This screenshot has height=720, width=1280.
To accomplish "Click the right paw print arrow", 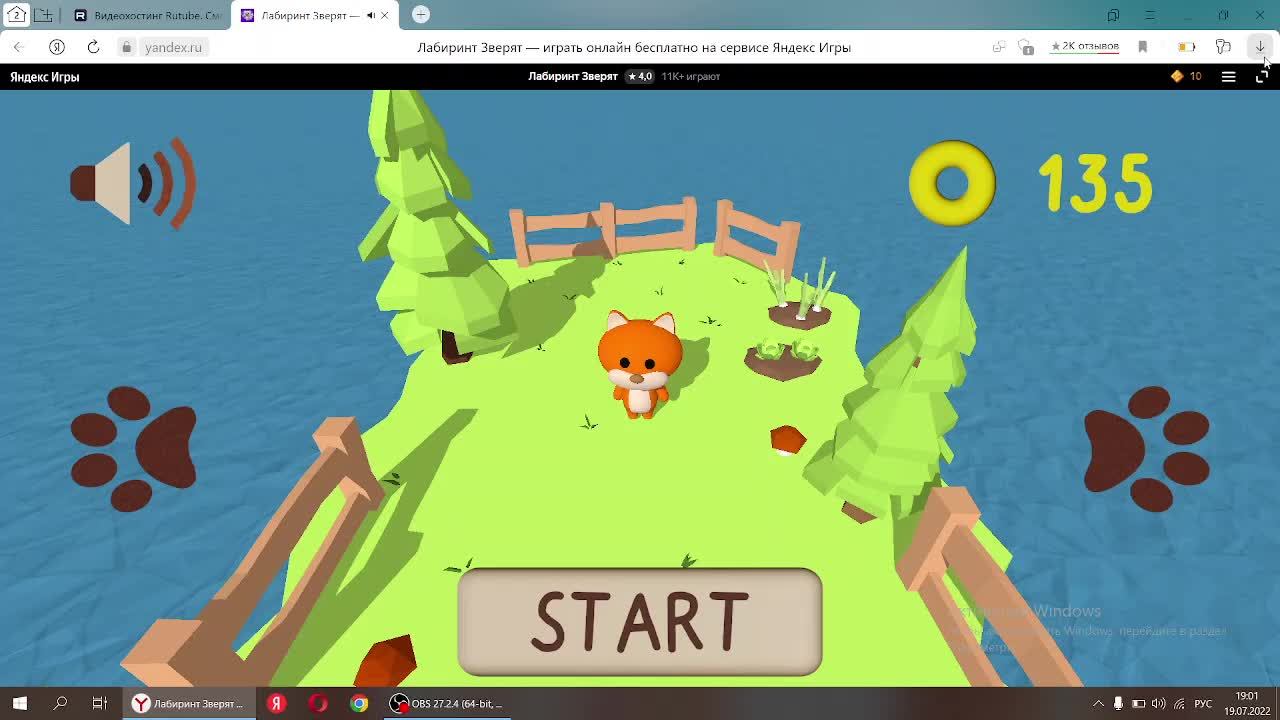I will coord(1146,448).
